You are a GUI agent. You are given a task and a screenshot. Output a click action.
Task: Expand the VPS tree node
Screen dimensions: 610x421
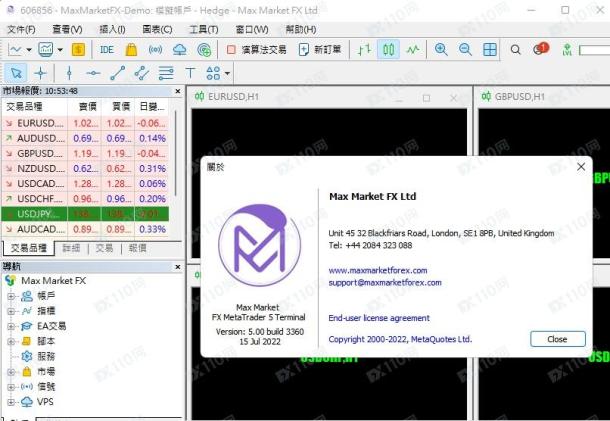(11, 402)
